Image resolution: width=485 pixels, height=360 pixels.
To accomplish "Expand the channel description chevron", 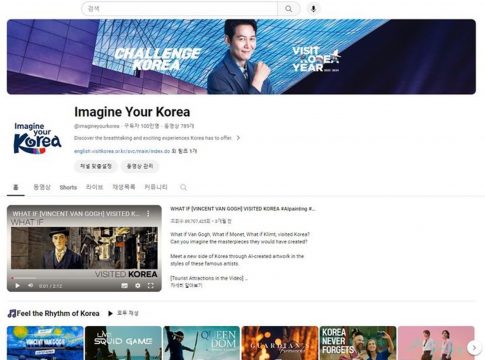I will 238,138.
